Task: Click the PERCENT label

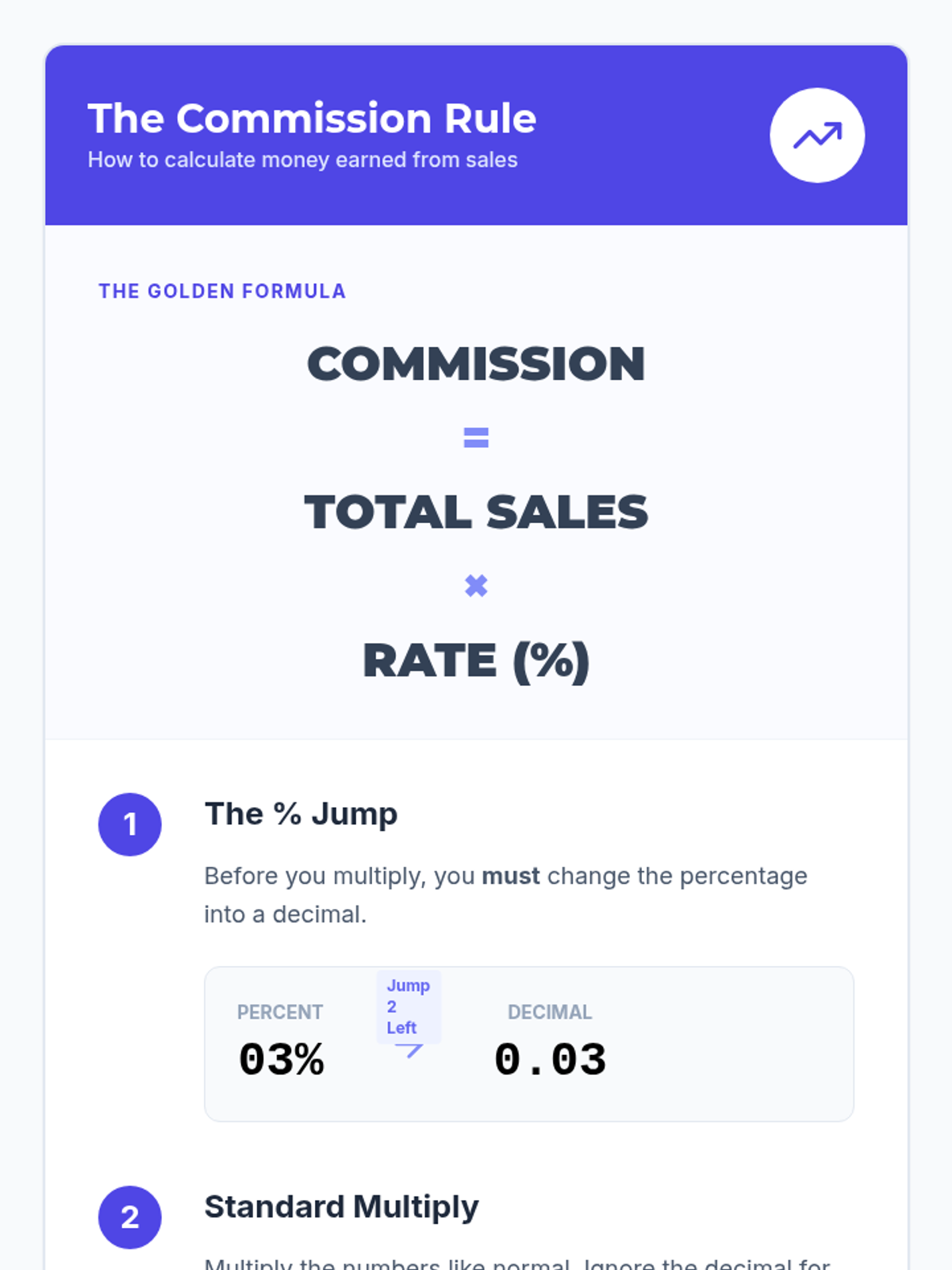Action: [x=280, y=1012]
